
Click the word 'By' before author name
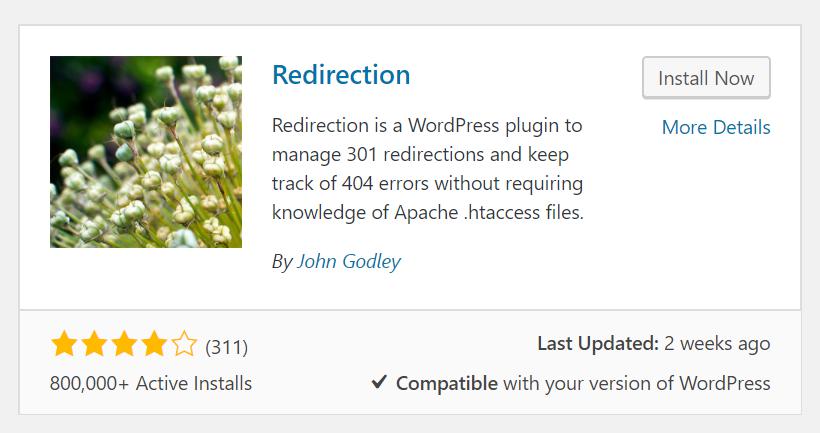coord(282,261)
